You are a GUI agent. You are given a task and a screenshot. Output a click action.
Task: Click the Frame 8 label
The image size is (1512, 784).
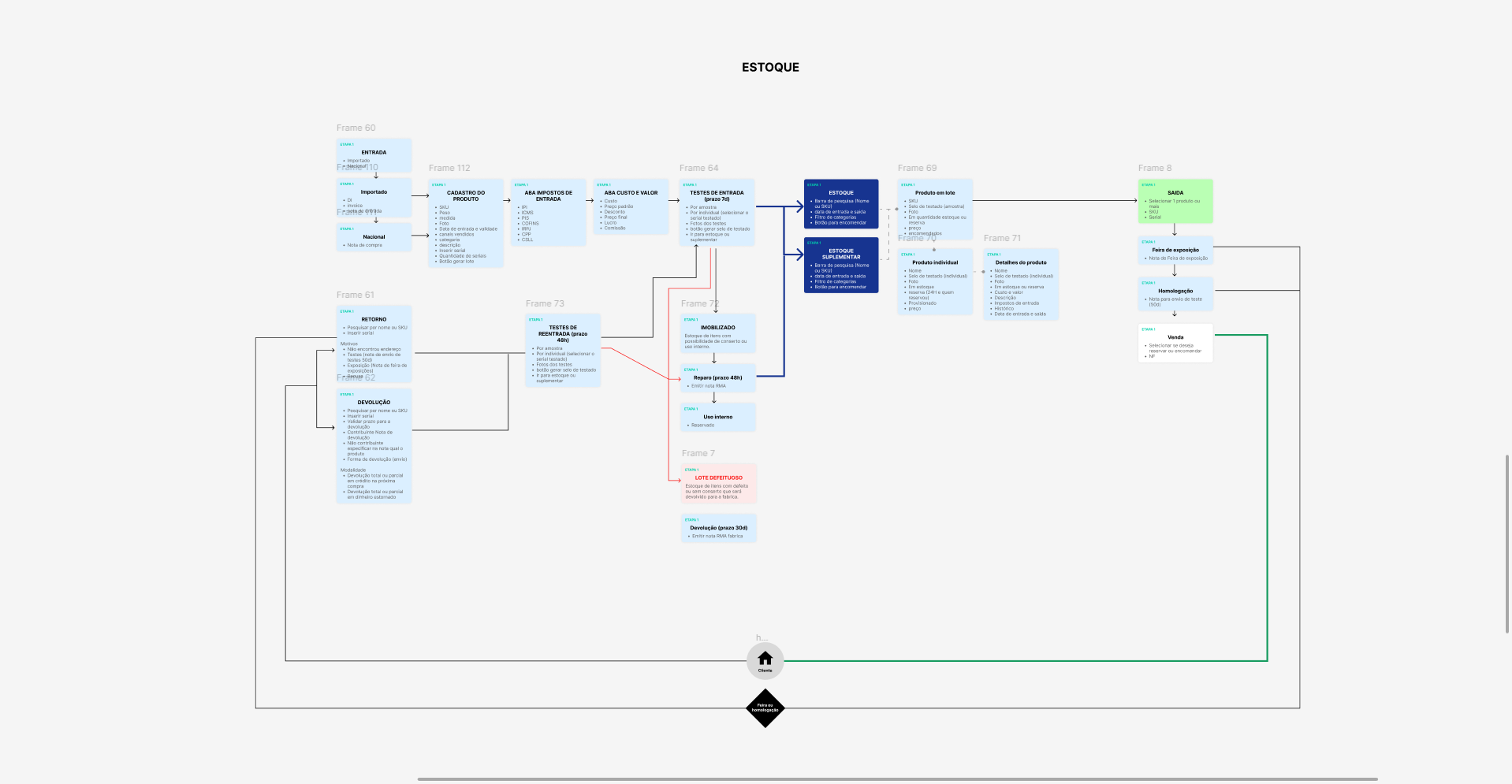pos(1154,168)
